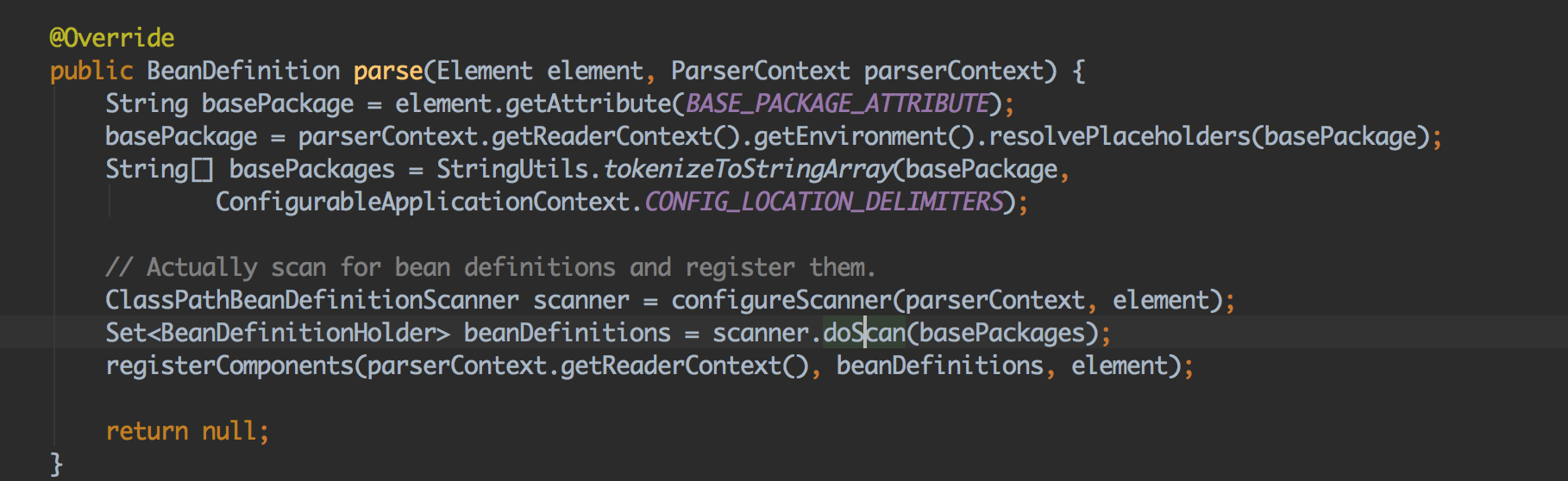Click CONFIG_LOCATION_DELIMITERS constant
Image resolution: width=1568 pixels, height=481 pixels.
[x=825, y=202]
